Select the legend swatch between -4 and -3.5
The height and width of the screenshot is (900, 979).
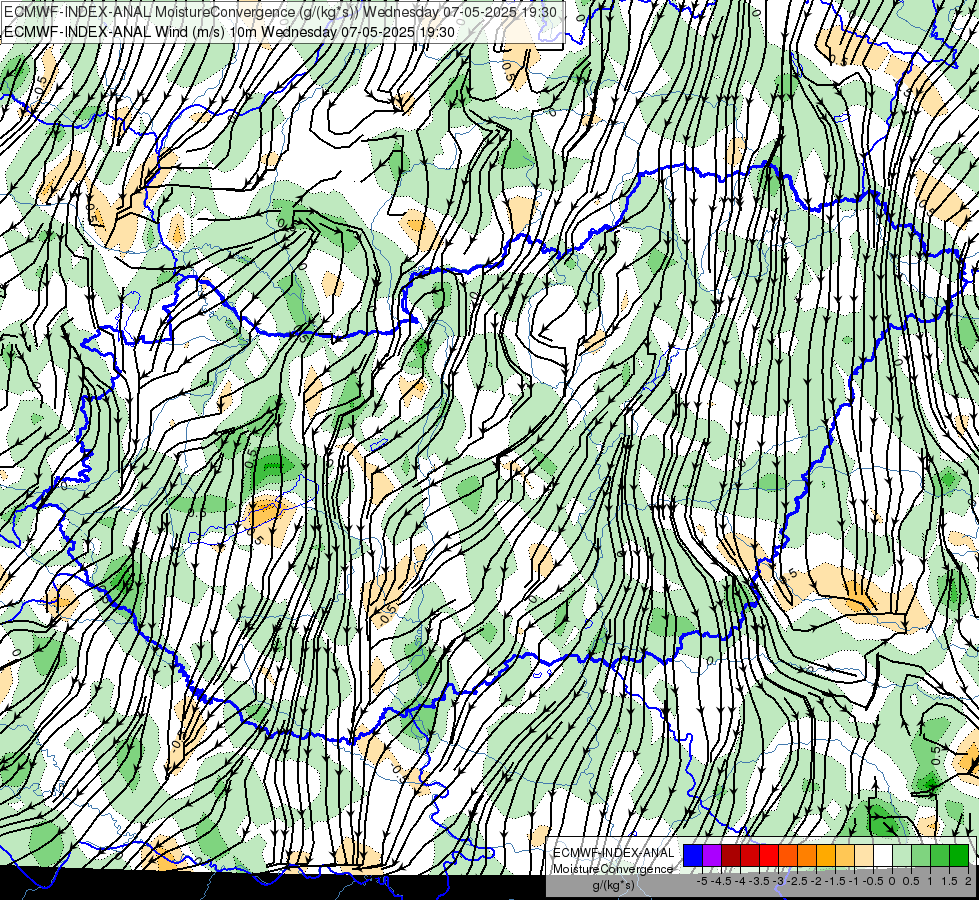pyautogui.click(x=750, y=856)
